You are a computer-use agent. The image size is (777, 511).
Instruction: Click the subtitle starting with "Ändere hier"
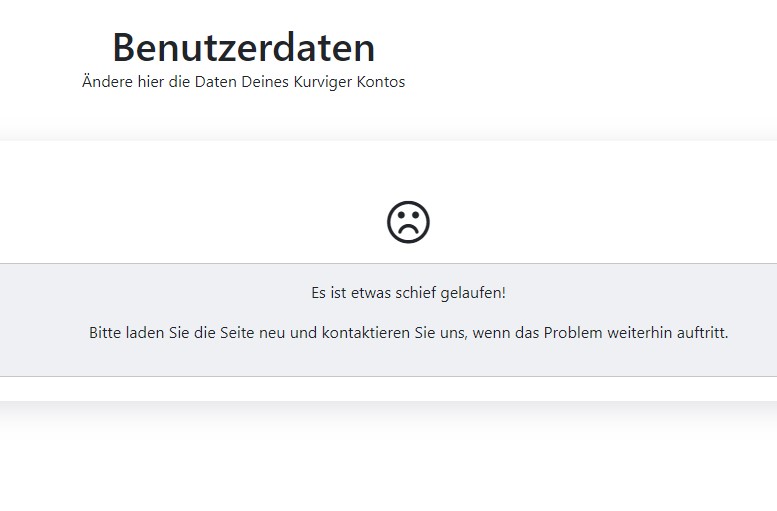(243, 82)
